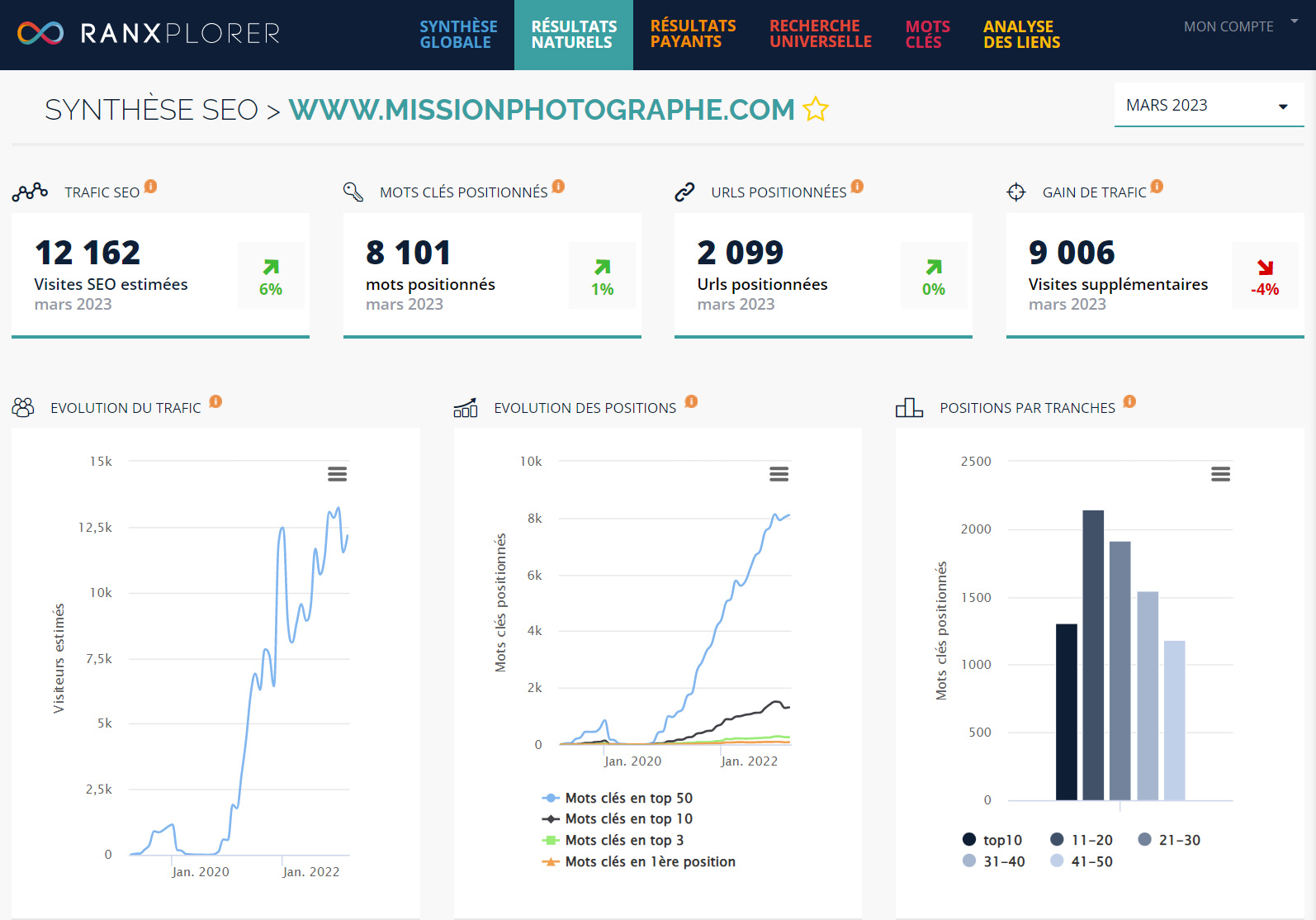The image size is (1316, 920).
Task: Click the target icon for Gain de trafic
Action: click(1016, 192)
